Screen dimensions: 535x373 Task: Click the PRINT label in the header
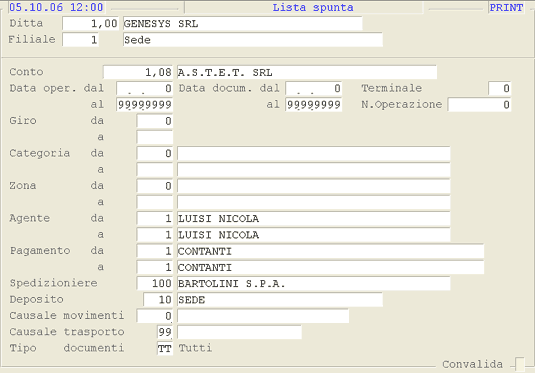(506, 7)
